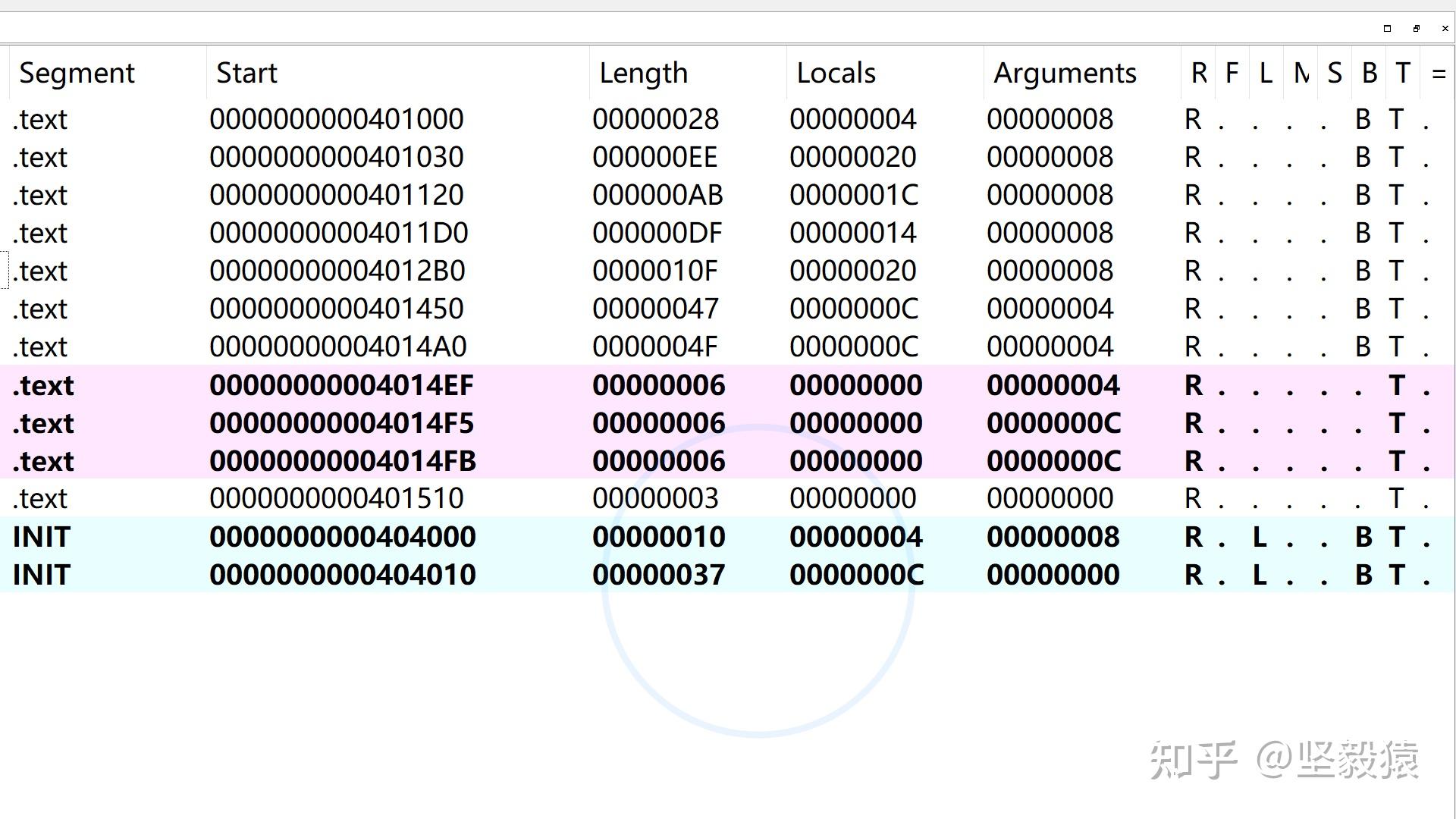
Task: Click the maximize window icon
Action: [1387, 29]
